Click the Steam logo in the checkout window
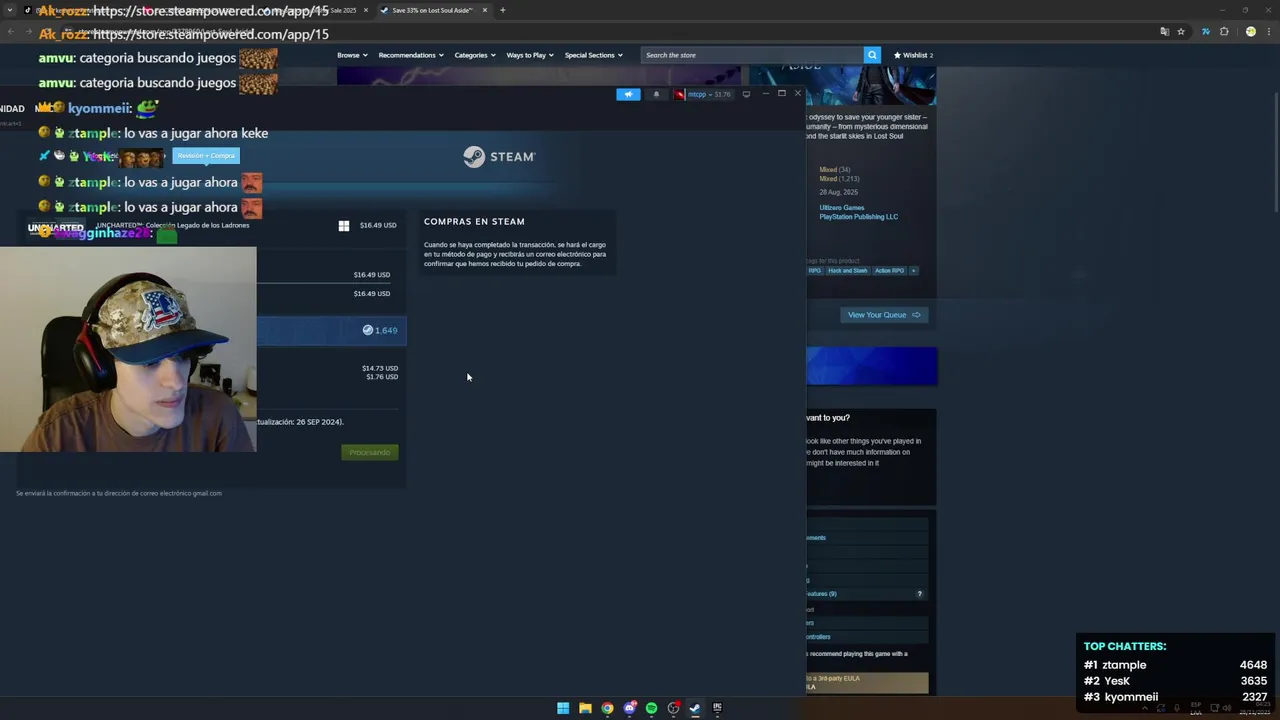 [499, 156]
